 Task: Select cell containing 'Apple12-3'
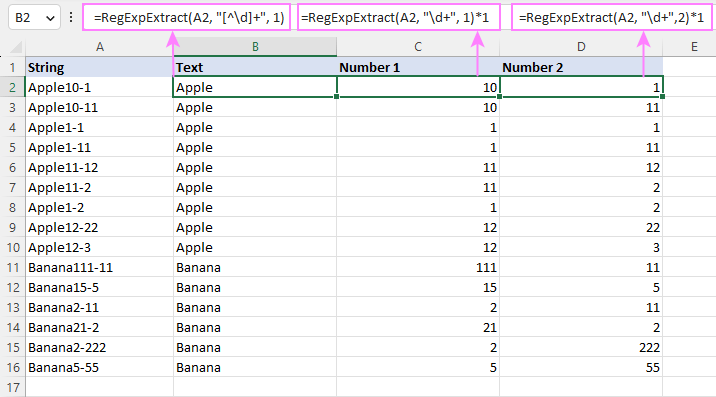tap(100, 247)
